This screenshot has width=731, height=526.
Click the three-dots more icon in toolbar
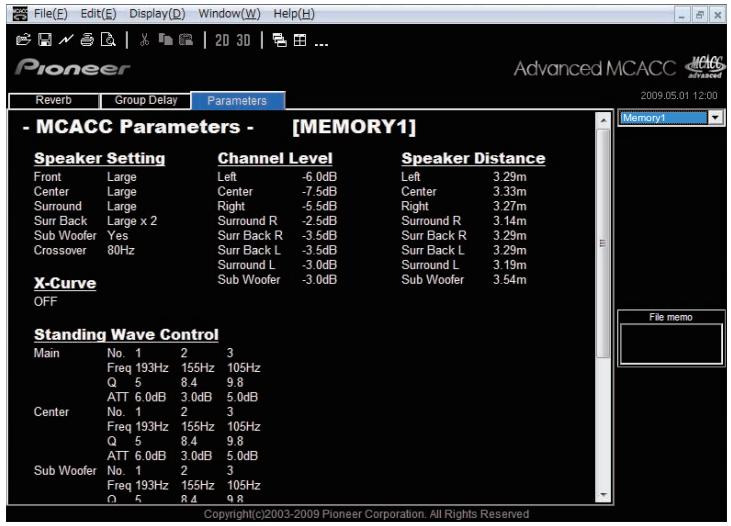pos(321,44)
